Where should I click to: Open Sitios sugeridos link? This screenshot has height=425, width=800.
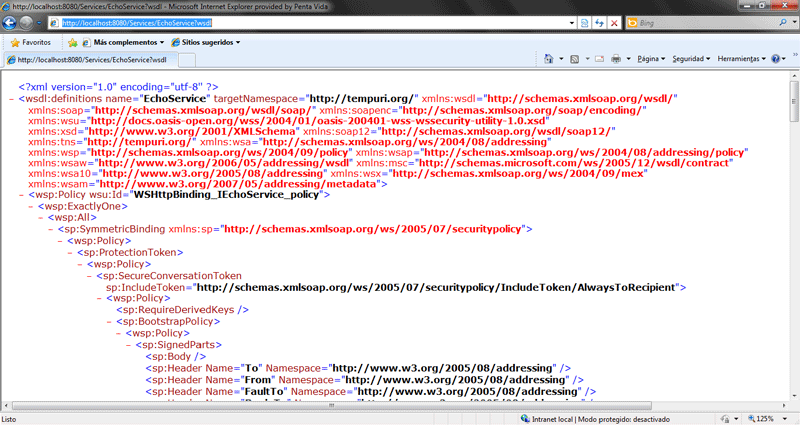pyautogui.click(x=206, y=42)
